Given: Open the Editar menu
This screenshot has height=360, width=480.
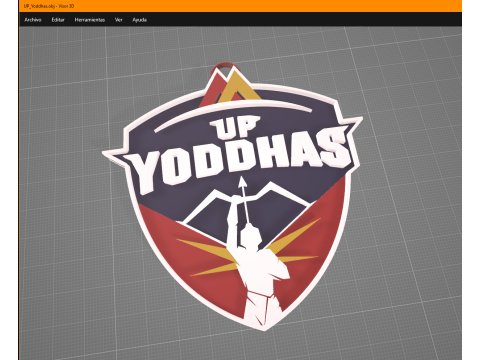Looking at the screenshot, I should click(58, 20).
